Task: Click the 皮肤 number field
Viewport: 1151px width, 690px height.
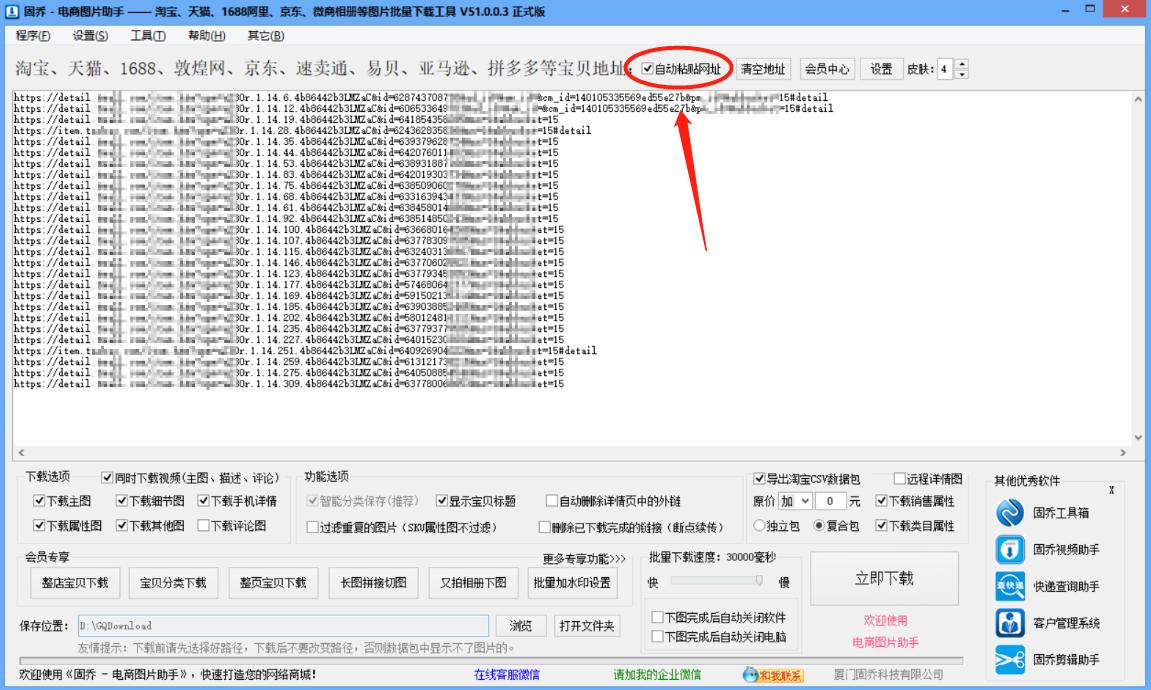Action: 945,69
